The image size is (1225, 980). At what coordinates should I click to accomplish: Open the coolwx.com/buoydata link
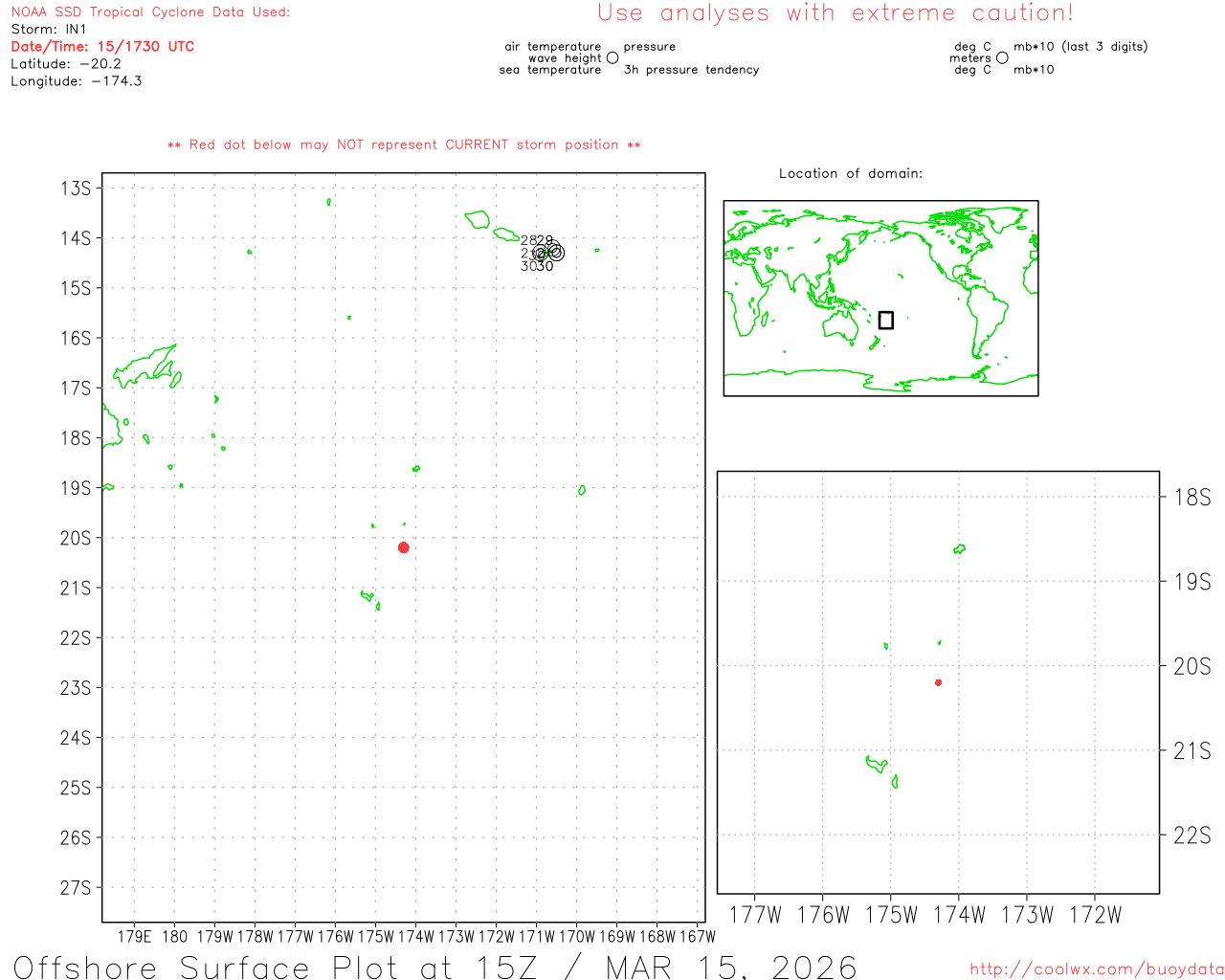[x=1096, y=969]
